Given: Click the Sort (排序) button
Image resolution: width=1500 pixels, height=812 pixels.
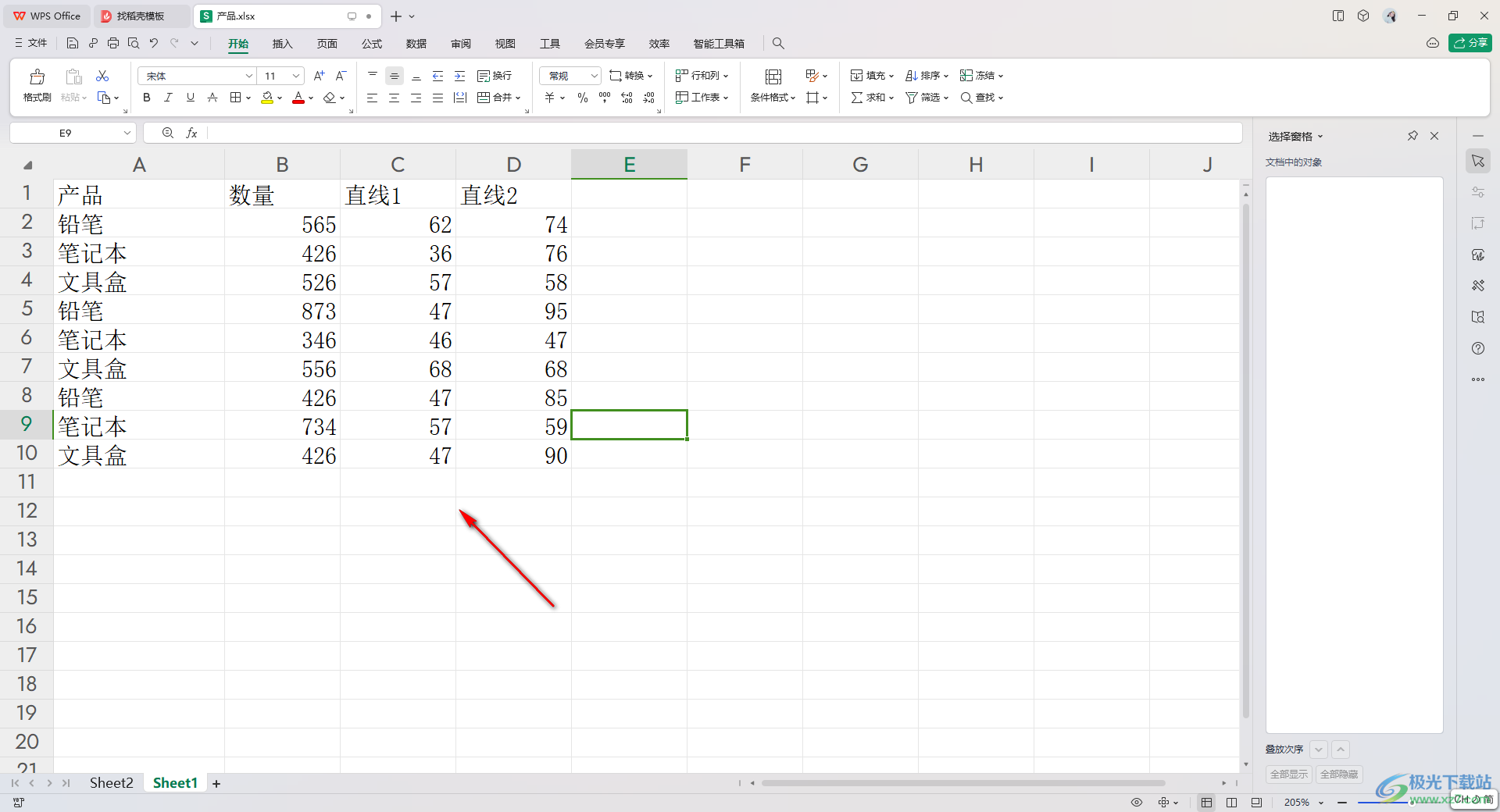Looking at the screenshot, I should tap(927, 76).
